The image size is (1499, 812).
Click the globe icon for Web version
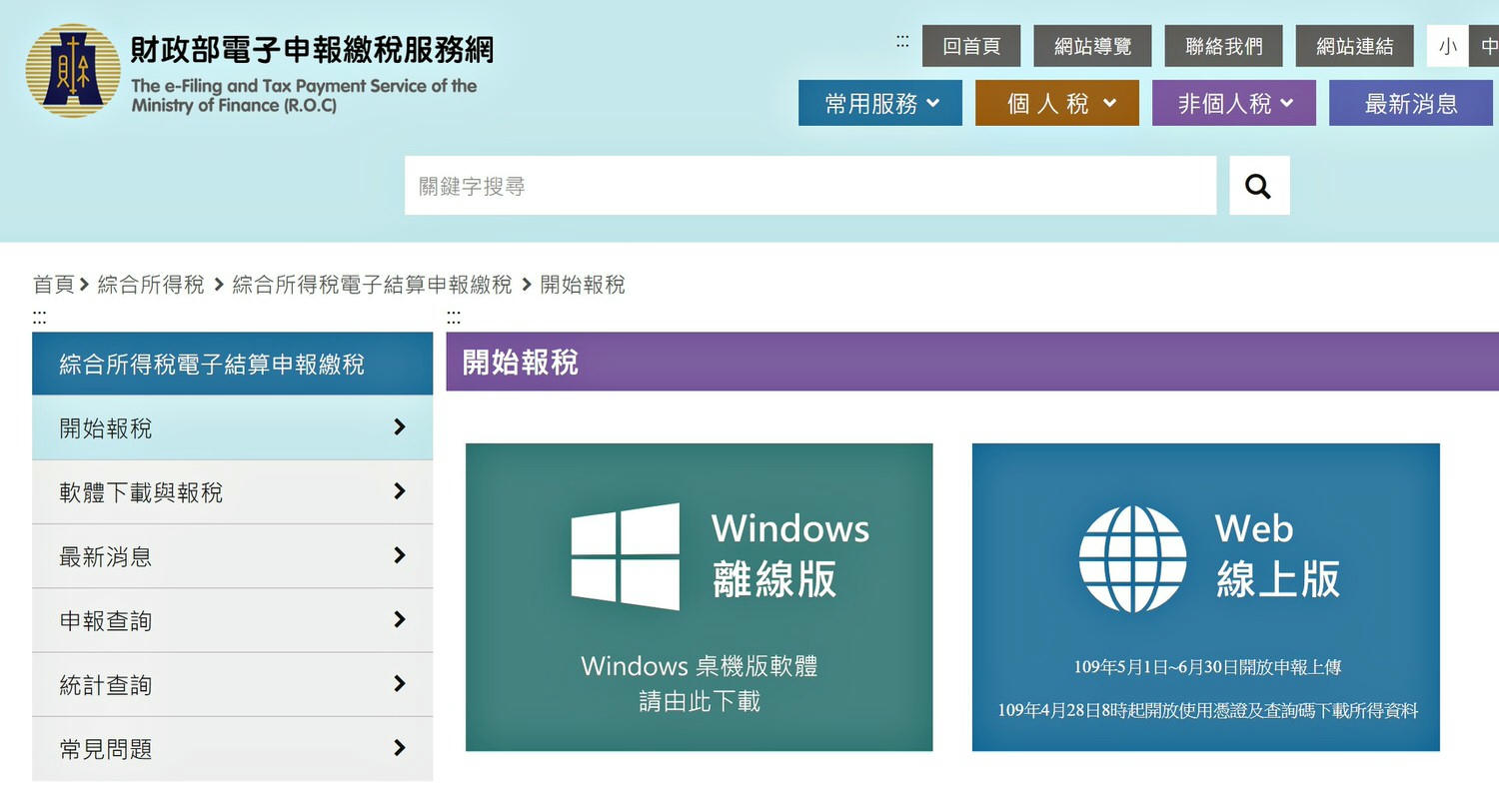click(x=1133, y=558)
